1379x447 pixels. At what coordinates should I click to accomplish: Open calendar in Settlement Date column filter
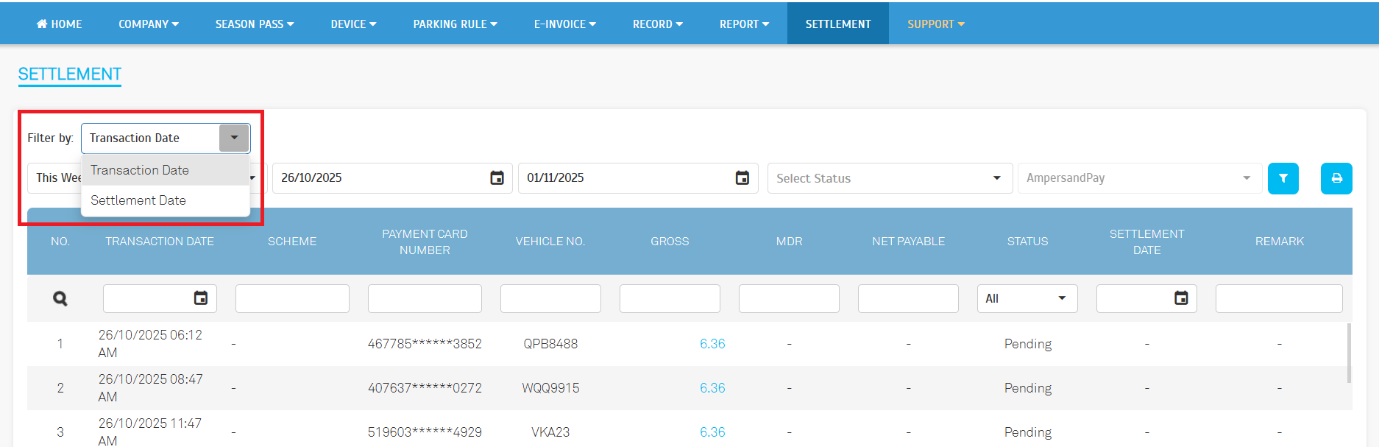[1182, 298]
